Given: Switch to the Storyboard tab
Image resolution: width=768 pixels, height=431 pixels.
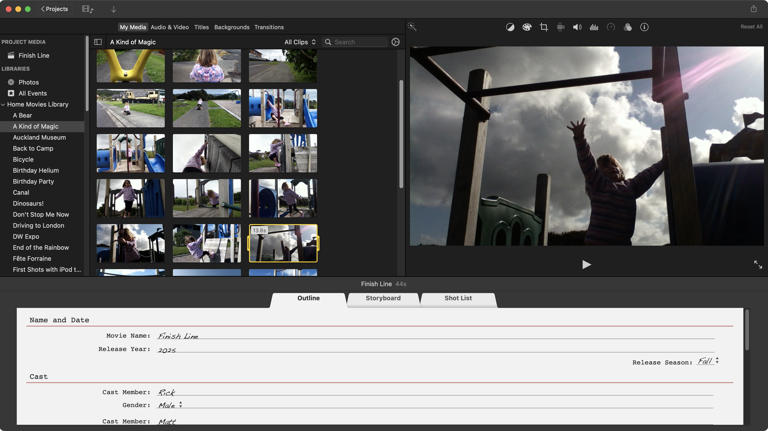Looking at the screenshot, I should [x=383, y=298].
